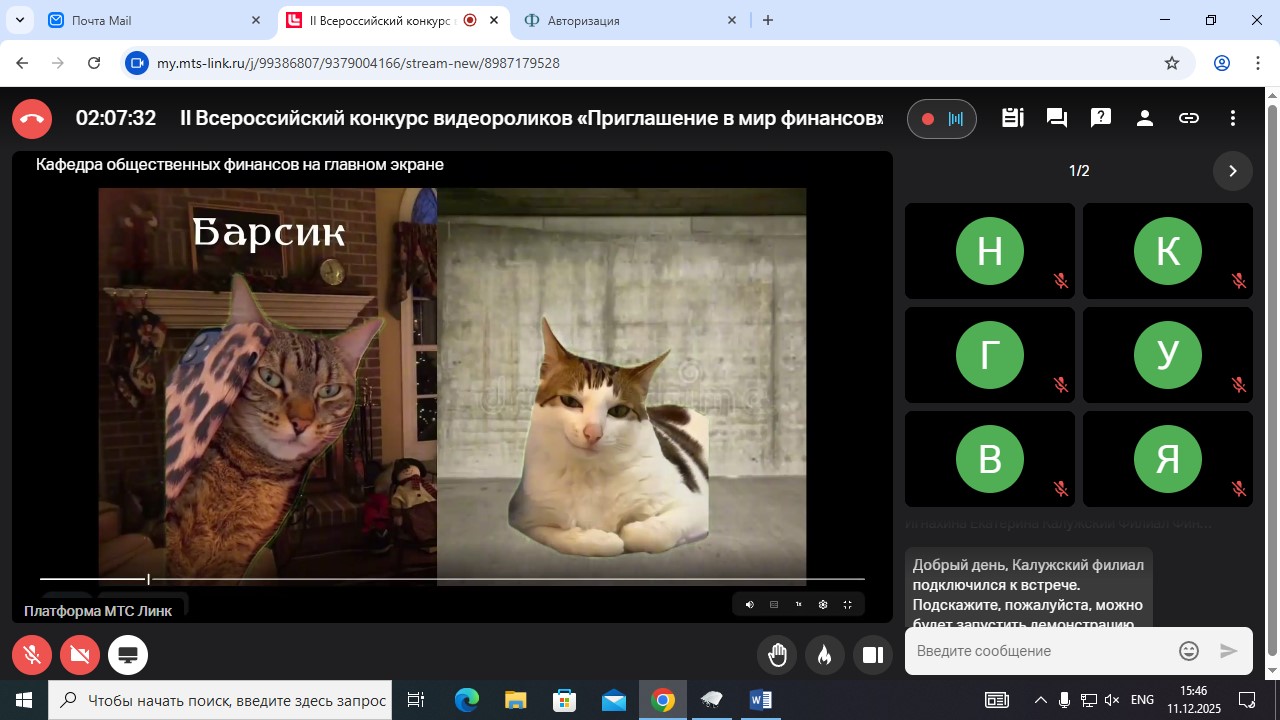Open the notes clipboard icon
Image resolution: width=1280 pixels, height=720 pixels.
[1012, 118]
